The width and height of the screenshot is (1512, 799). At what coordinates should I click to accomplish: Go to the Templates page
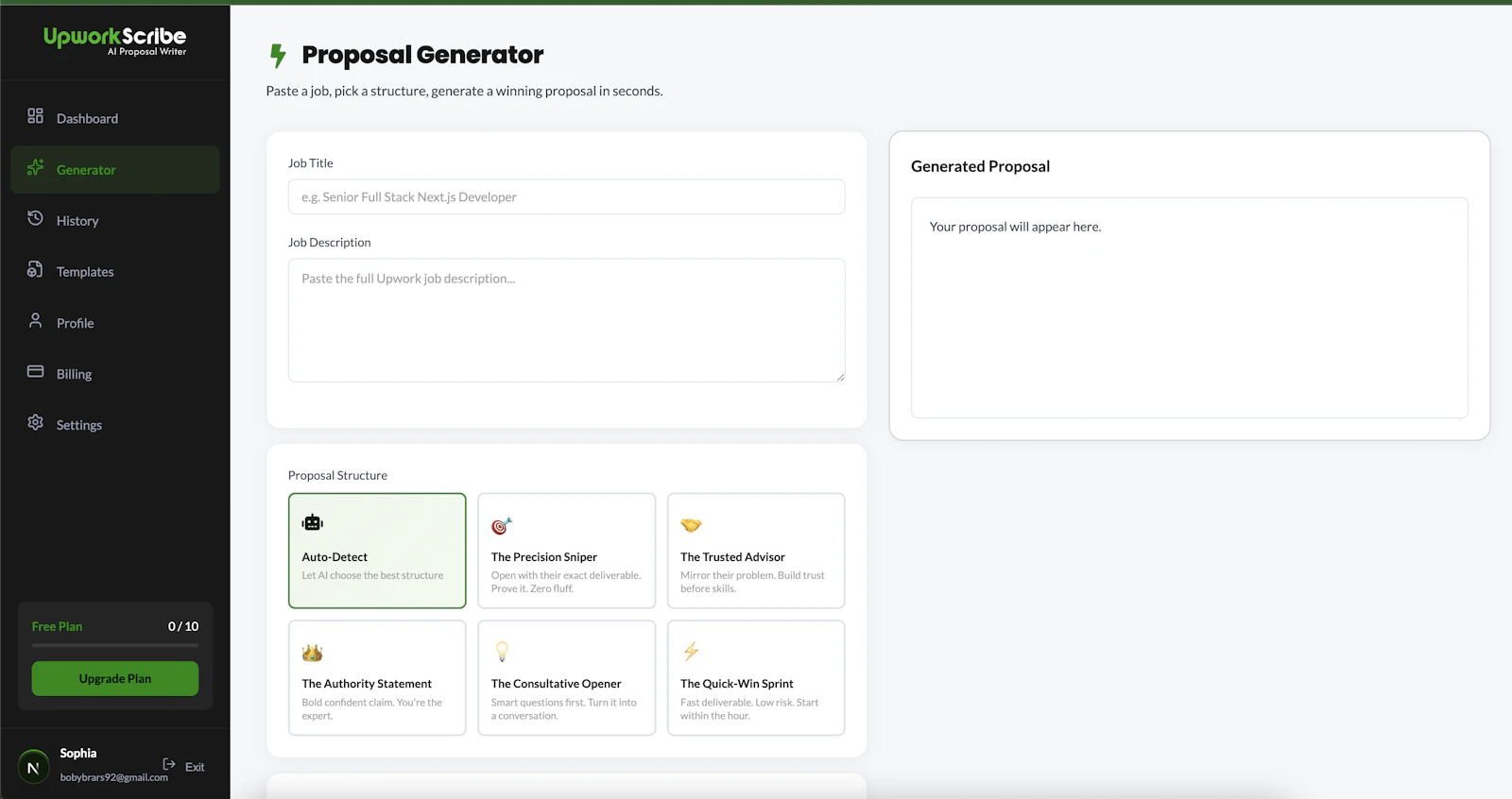115,272
